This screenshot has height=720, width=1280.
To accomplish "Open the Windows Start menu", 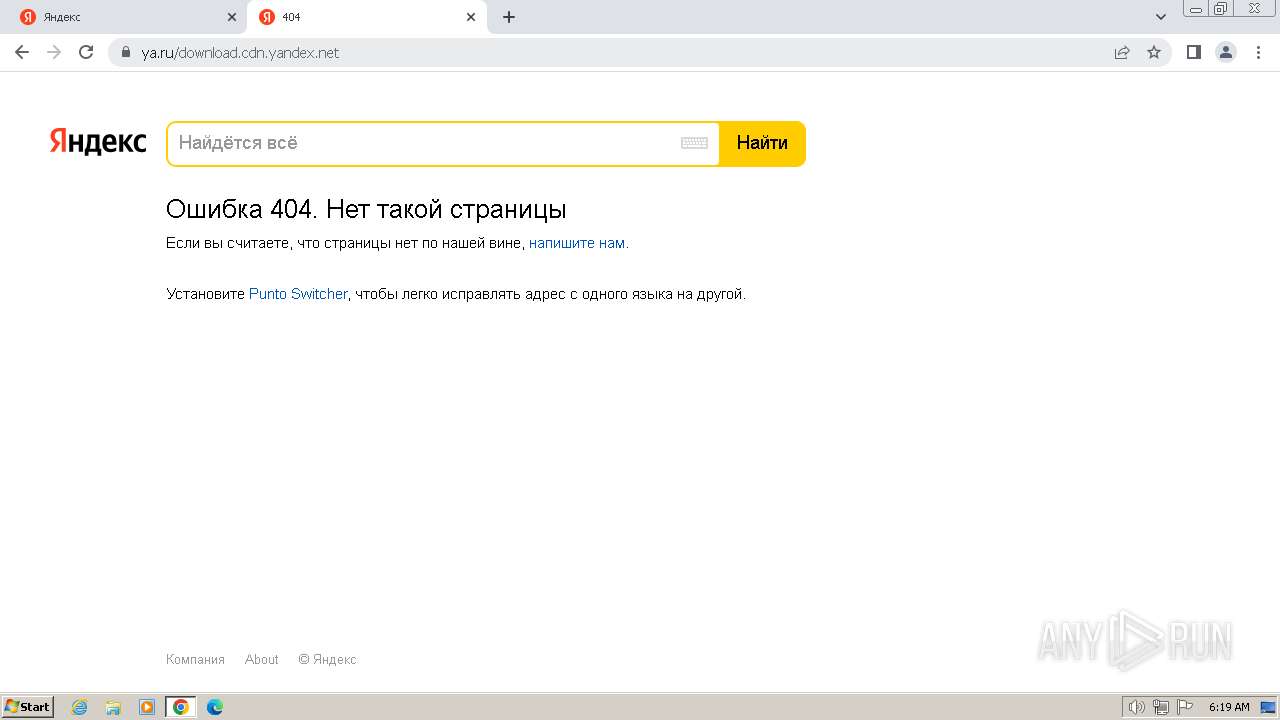I will [x=27, y=707].
